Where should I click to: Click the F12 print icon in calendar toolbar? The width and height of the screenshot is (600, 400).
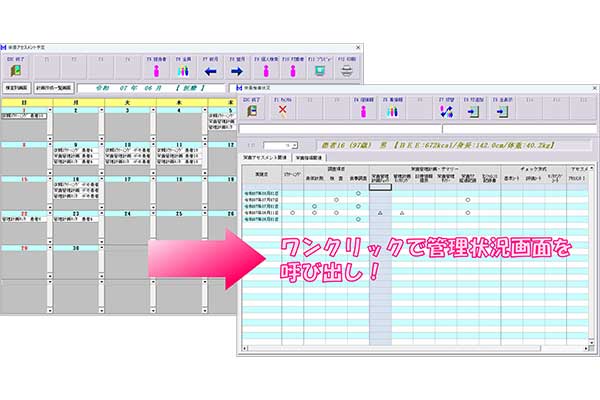(345, 70)
